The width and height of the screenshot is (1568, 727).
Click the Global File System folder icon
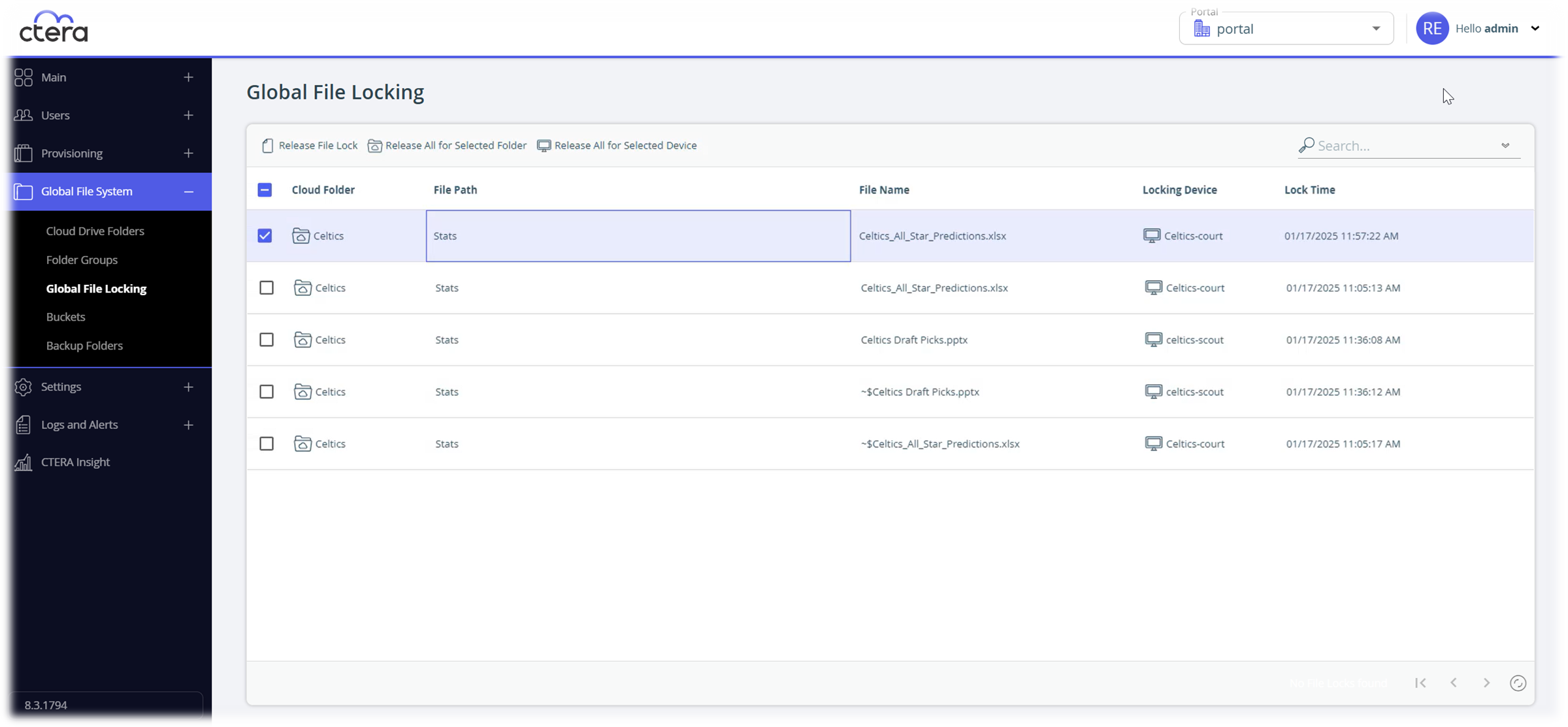click(x=24, y=191)
